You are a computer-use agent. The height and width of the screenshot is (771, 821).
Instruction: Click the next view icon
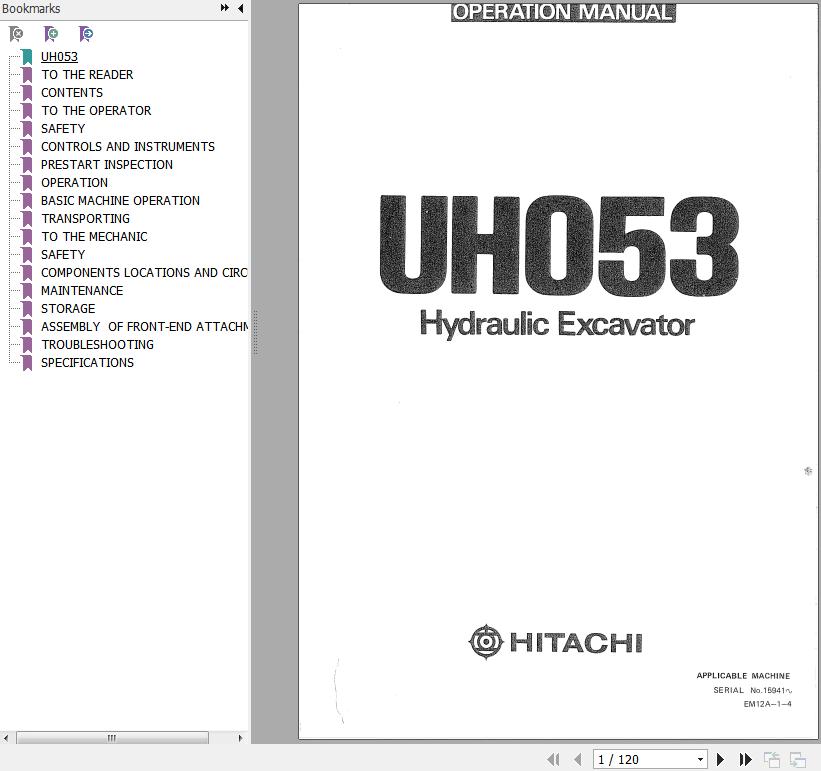[x=797, y=759]
